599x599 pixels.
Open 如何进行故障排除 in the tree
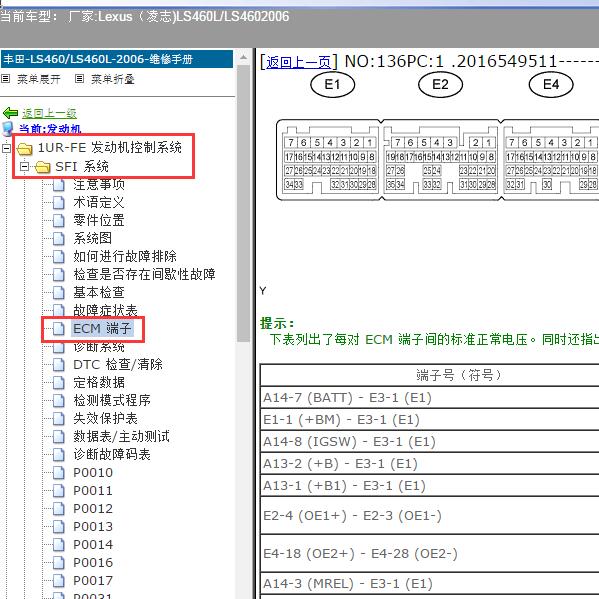[125, 256]
